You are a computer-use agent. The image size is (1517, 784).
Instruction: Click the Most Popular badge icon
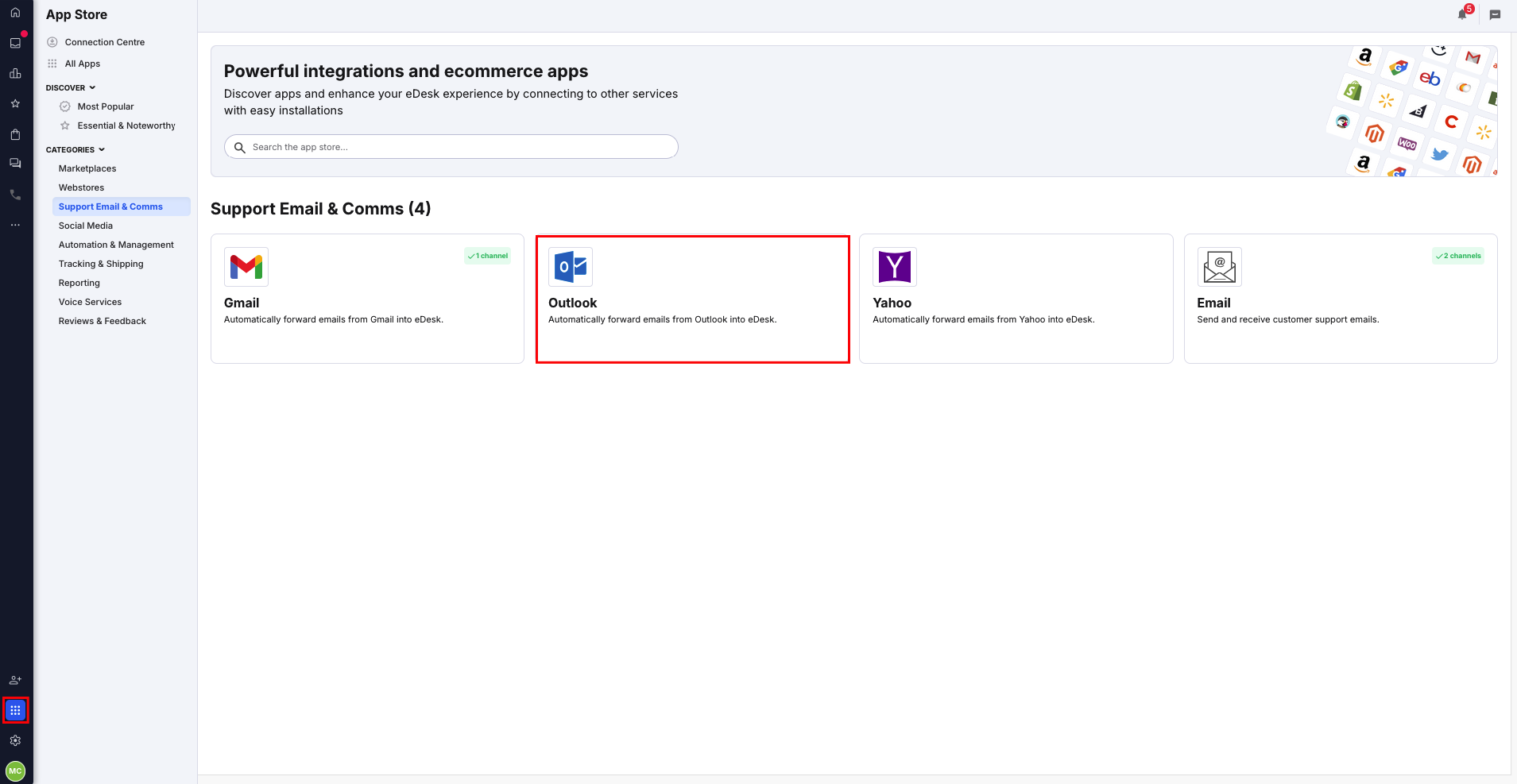pyautogui.click(x=65, y=106)
